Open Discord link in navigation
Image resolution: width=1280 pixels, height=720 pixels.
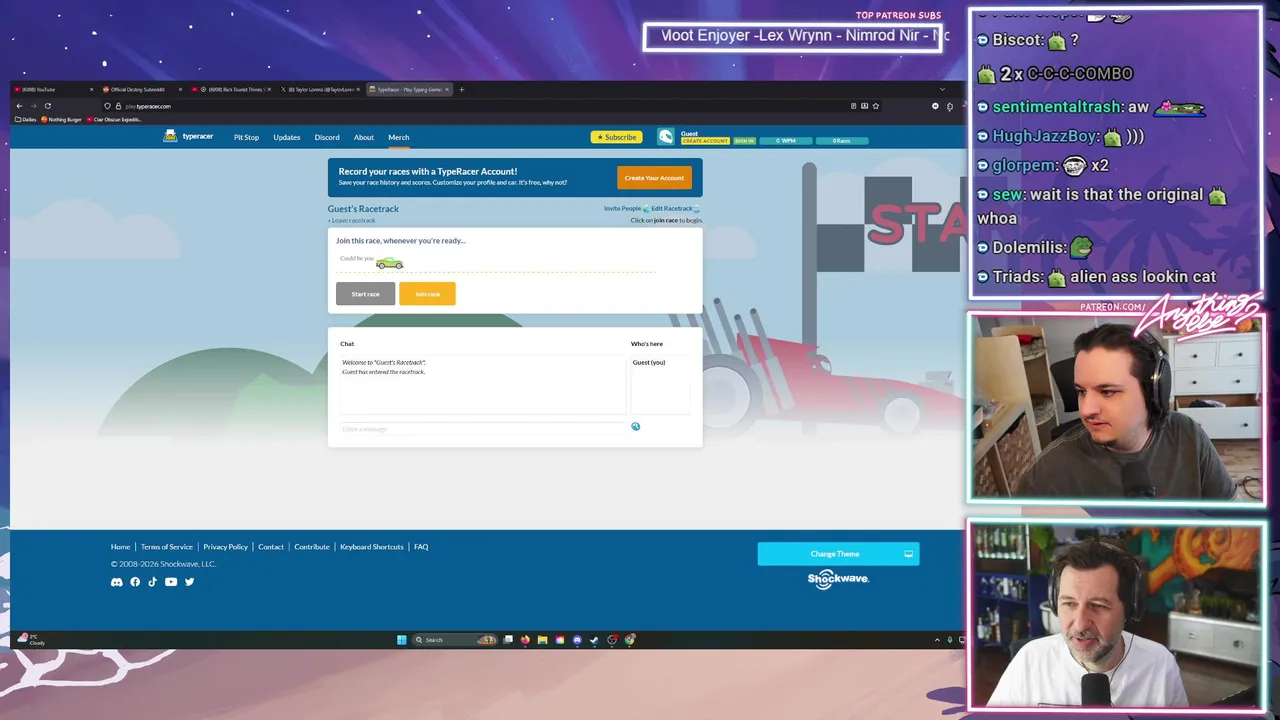coord(327,137)
